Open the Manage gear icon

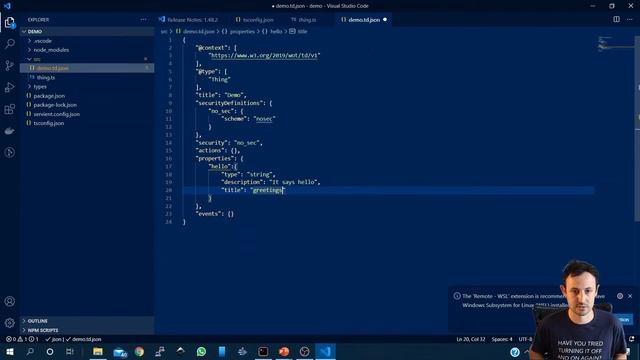coord(9,323)
